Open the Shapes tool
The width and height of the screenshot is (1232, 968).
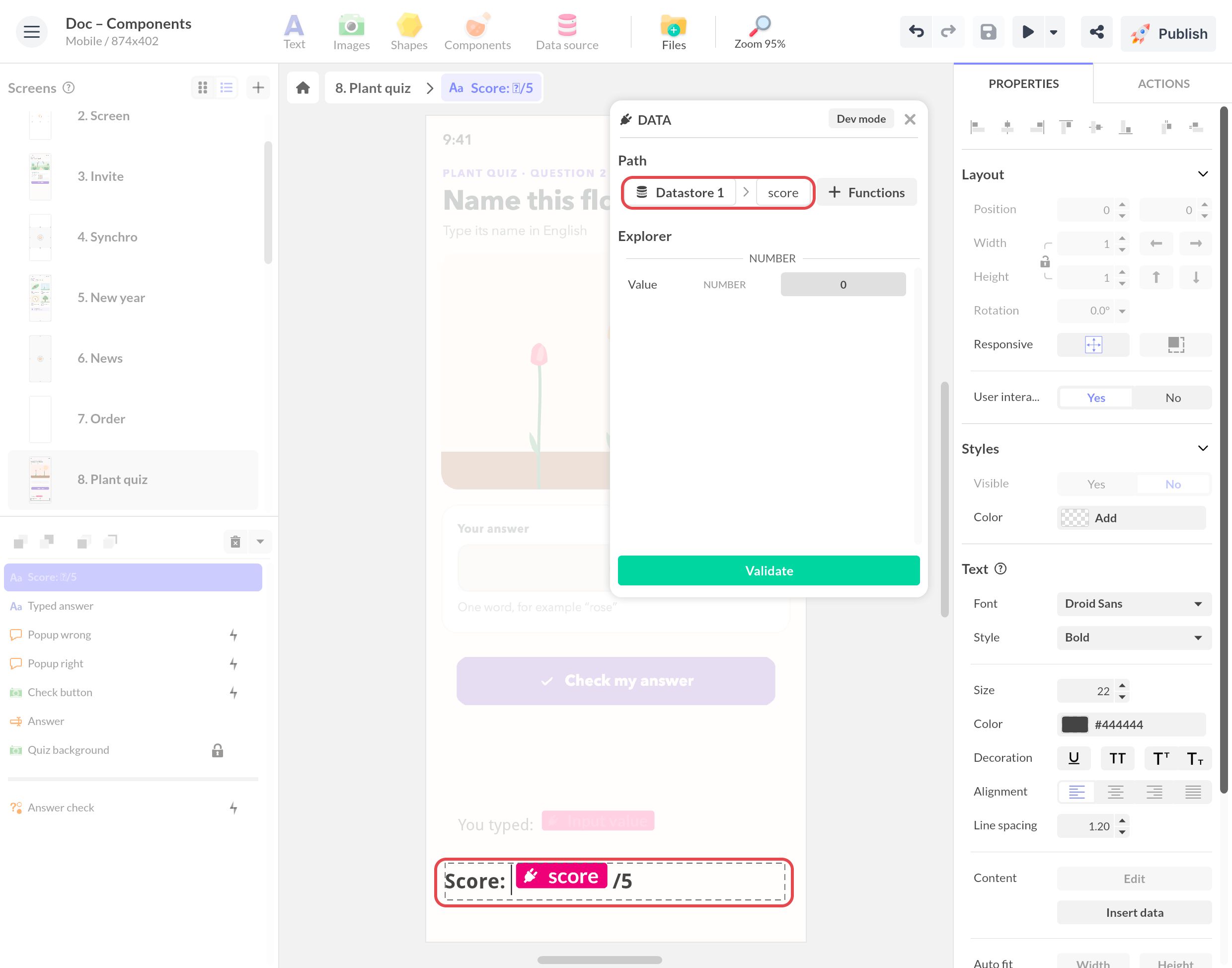408,32
